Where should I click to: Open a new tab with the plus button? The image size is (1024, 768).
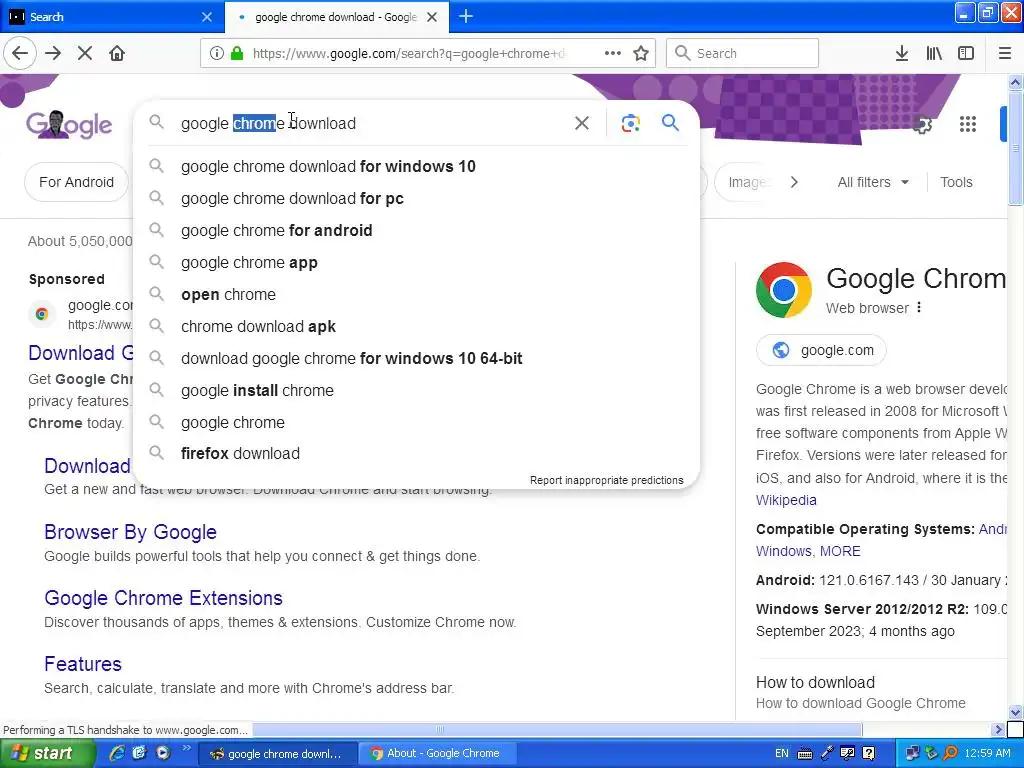[x=466, y=17]
